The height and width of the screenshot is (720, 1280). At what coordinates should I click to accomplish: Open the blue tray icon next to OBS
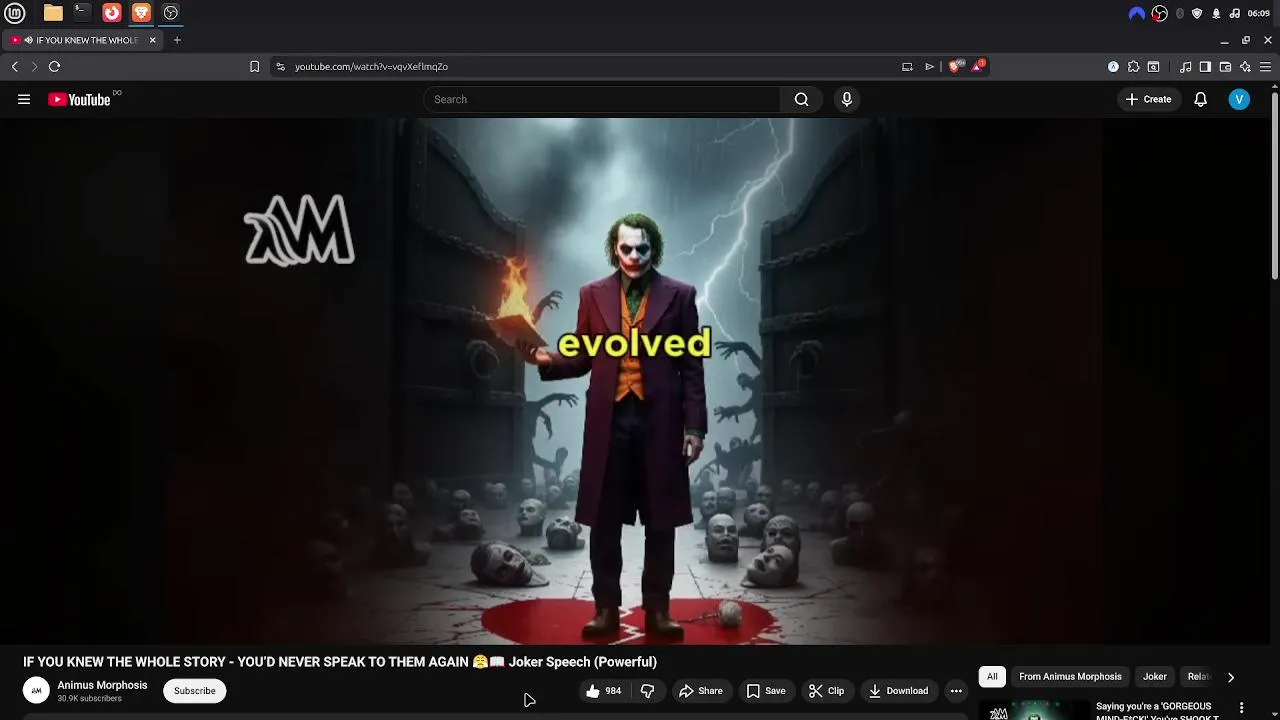[1137, 13]
